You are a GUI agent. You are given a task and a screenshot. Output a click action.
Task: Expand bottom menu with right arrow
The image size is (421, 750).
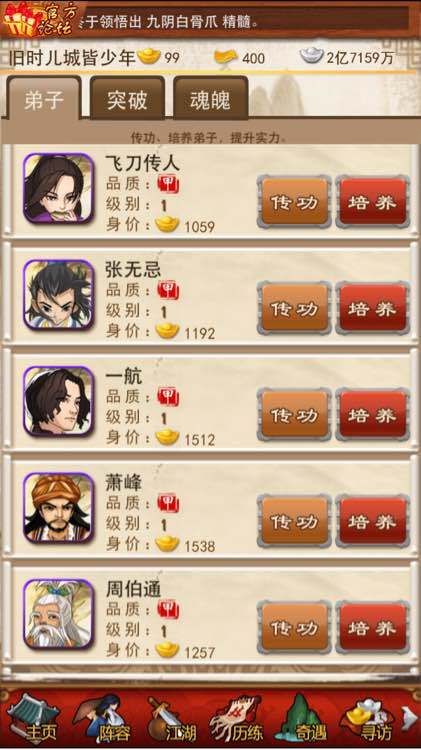tap(410, 719)
